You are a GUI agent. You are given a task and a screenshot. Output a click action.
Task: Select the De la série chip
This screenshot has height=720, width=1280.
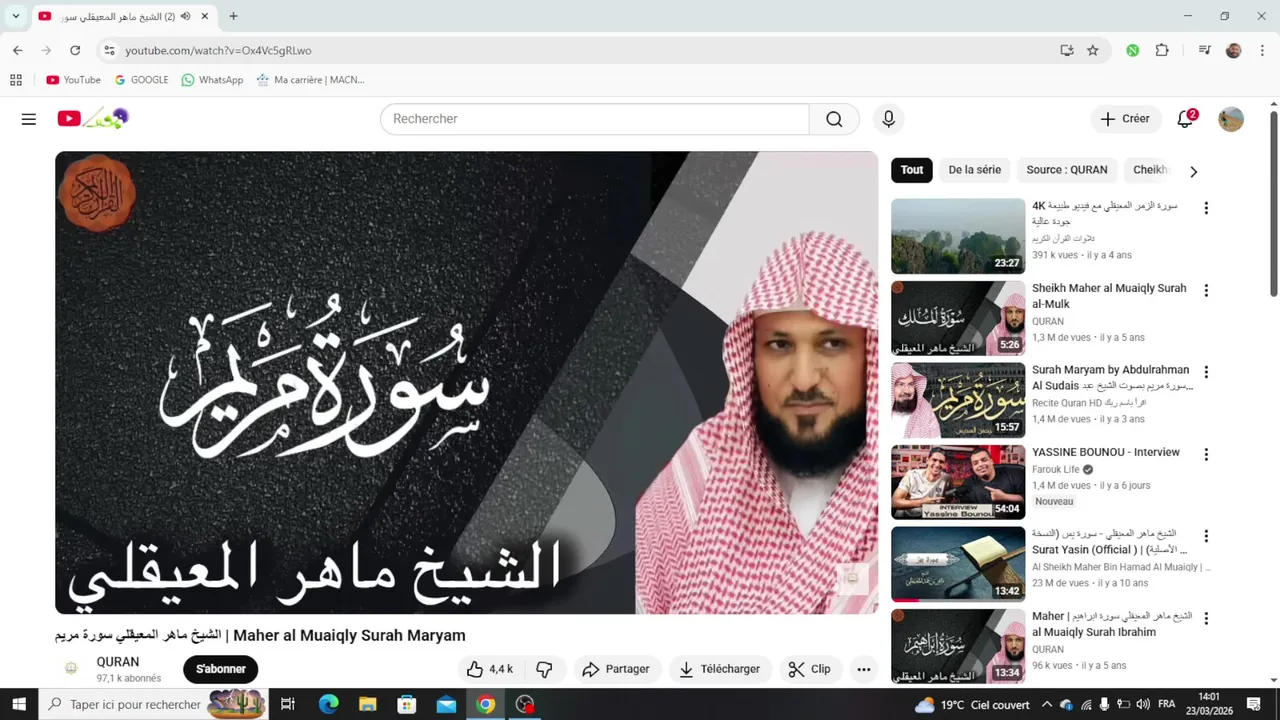(975, 170)
